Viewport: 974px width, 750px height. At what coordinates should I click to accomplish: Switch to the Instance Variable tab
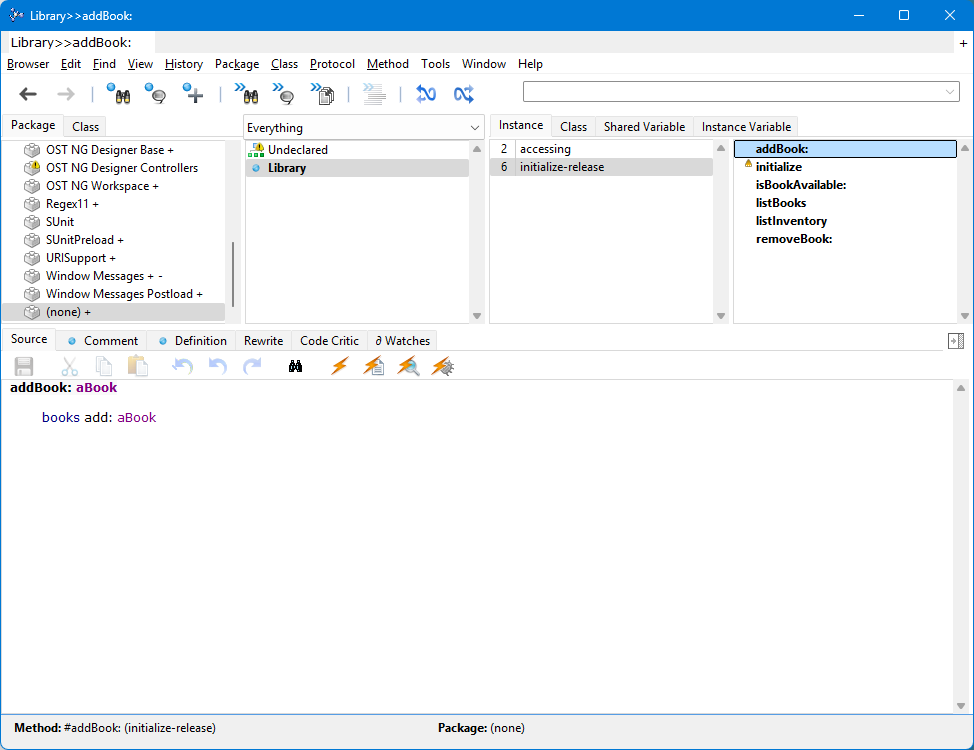[746, 127]
